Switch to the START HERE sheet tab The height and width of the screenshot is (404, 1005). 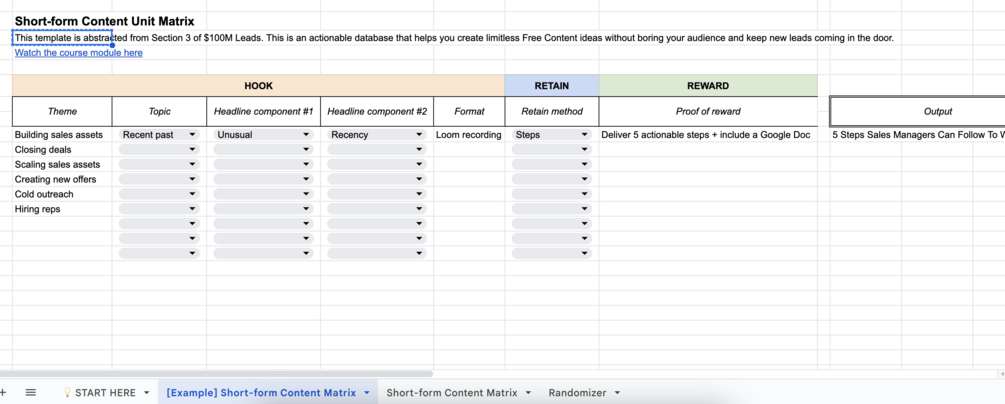click(x=105, y=393)
